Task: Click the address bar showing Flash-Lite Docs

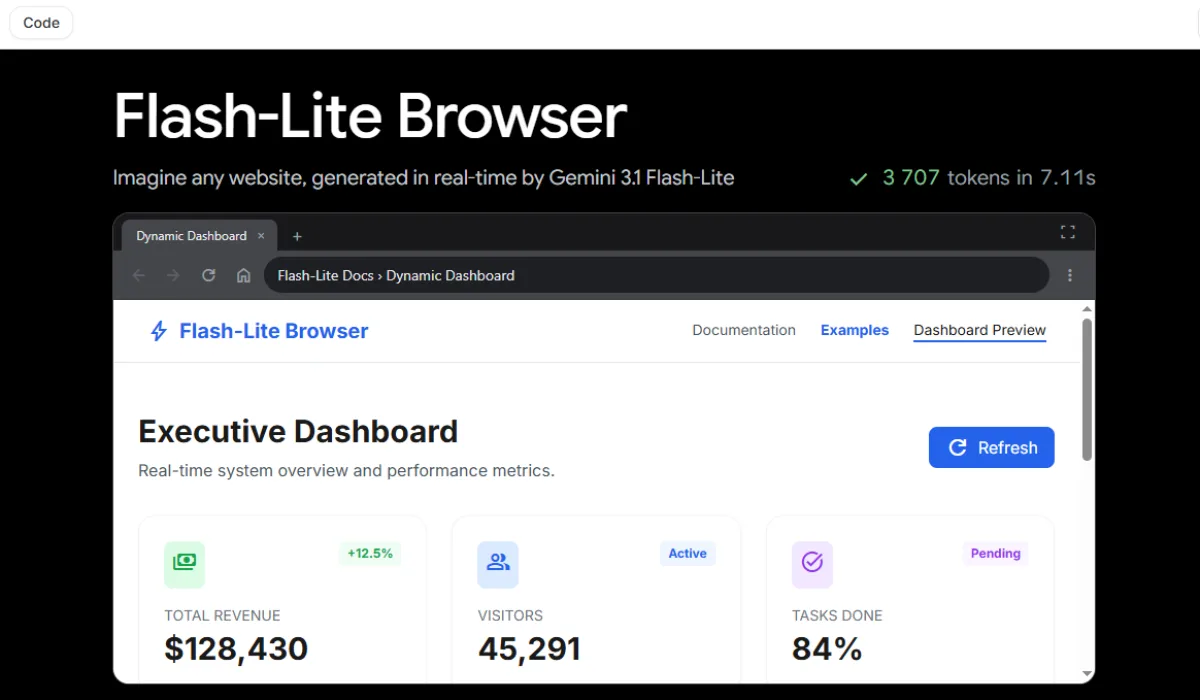Action: tap(655, 275)
